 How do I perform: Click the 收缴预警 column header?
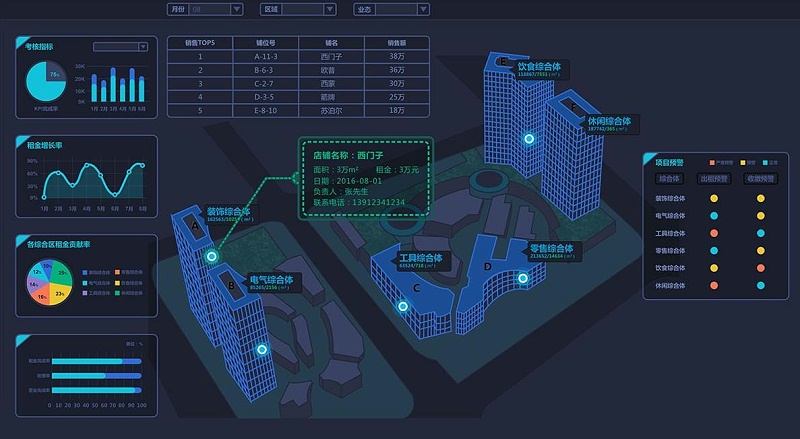click(761, 179)
